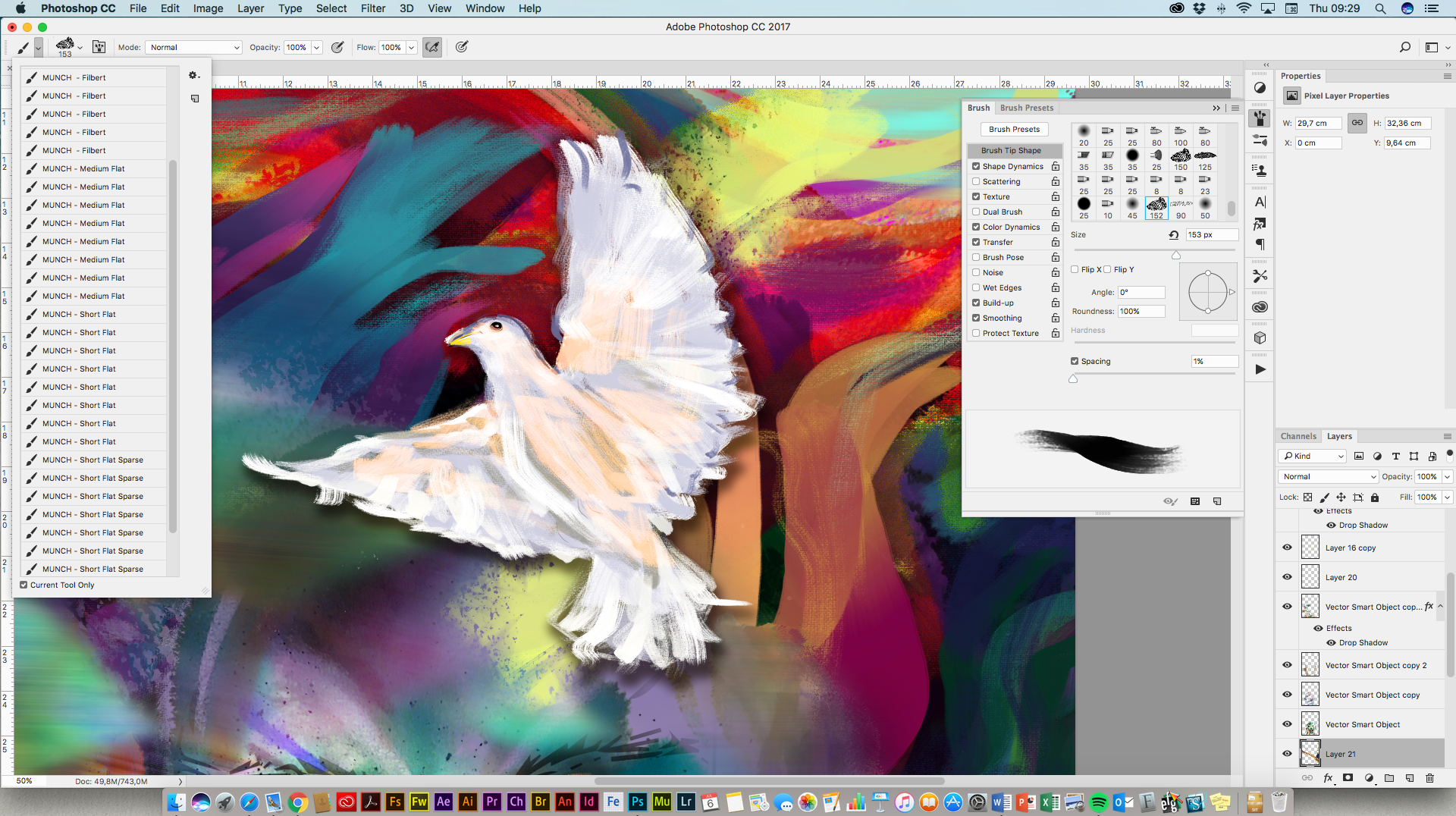Click the tool preset picker gear menu

pyautogui.click(x=193, y=75)
